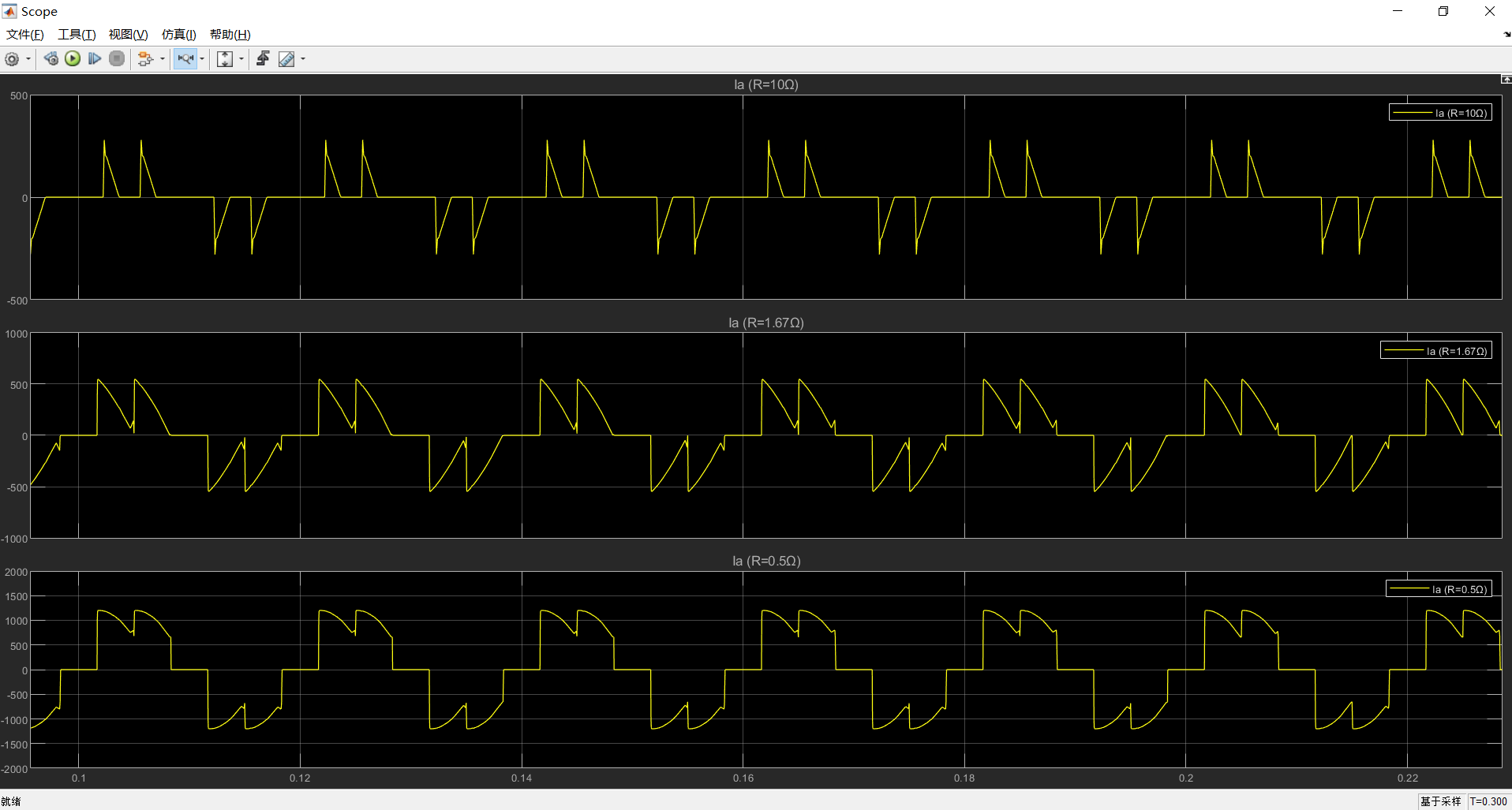Click the 0.16 time axis label

[743, 778]
